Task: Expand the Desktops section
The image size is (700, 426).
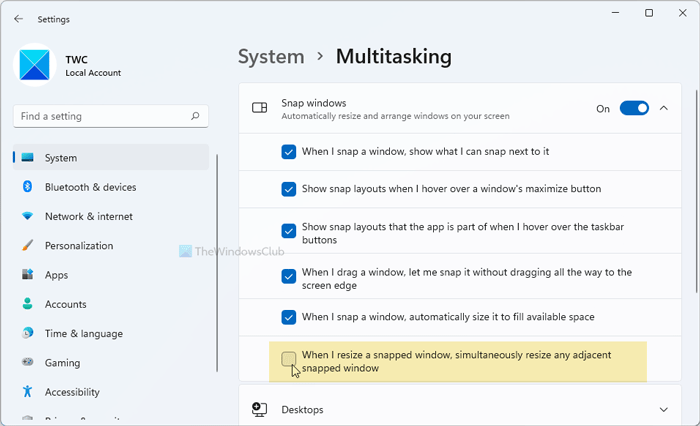Action: pos(664,409)
